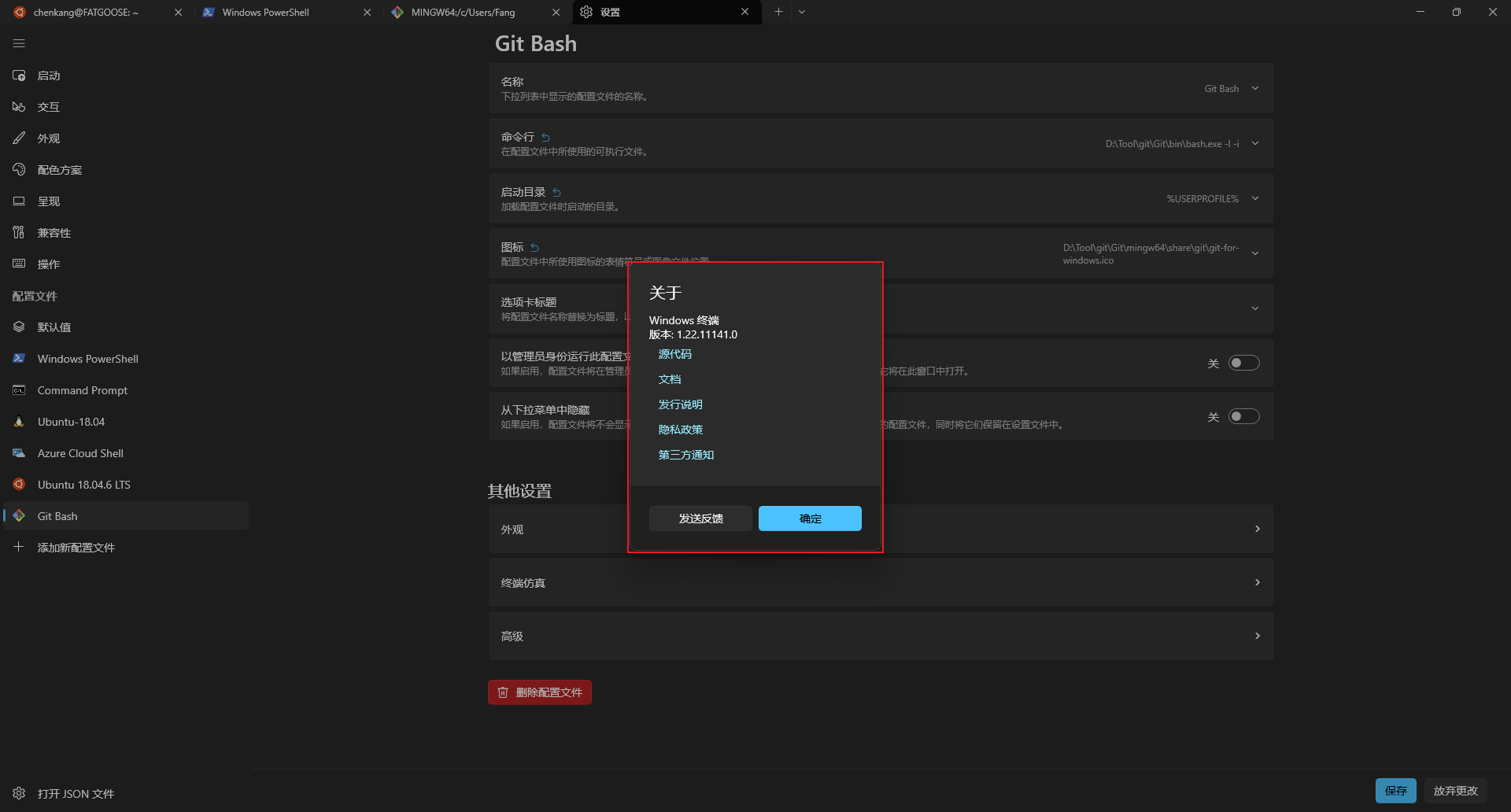Open the 配色方案 palette icon
Viewport: 1511px width, 812px height.
click(19, 170)
